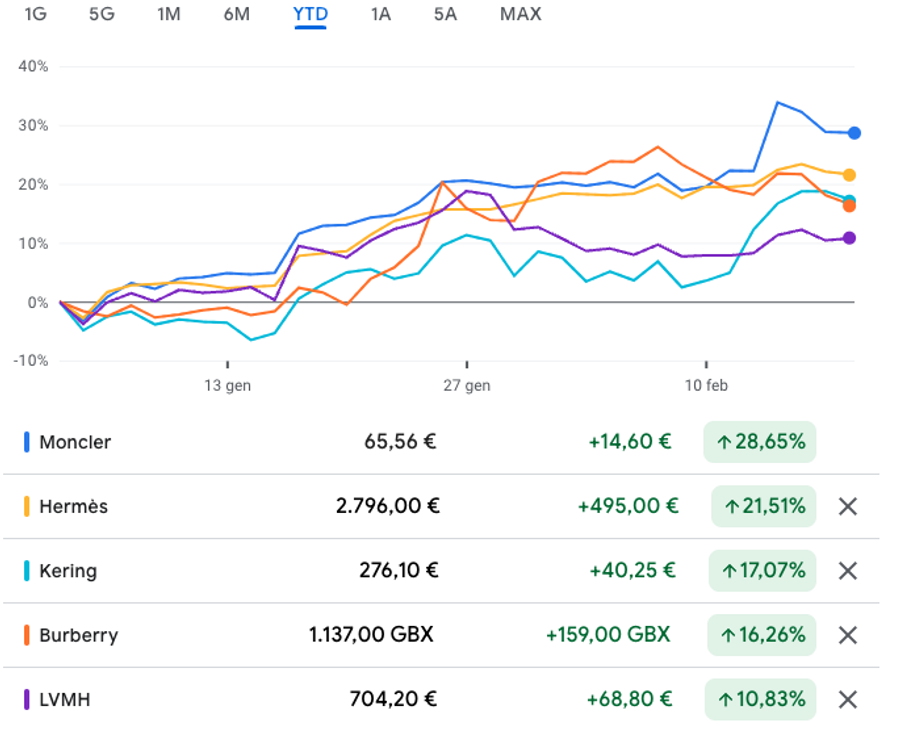Click the 10% y-axis label
This screenshot has height=729, width=900.
pyautogui.click(x=33, y=243)
